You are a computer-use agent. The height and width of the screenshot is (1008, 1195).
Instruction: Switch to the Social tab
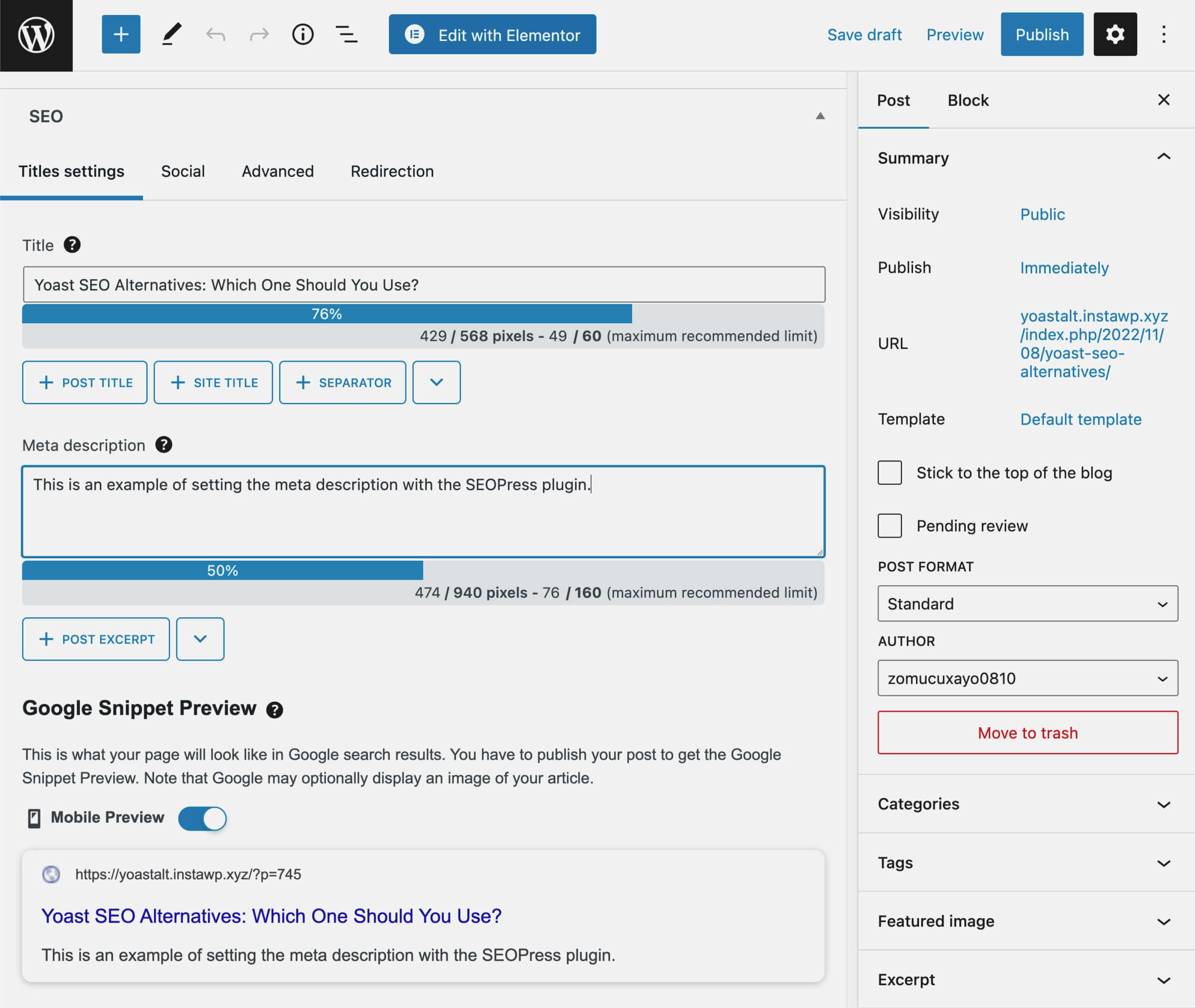(x=183, y=171)
